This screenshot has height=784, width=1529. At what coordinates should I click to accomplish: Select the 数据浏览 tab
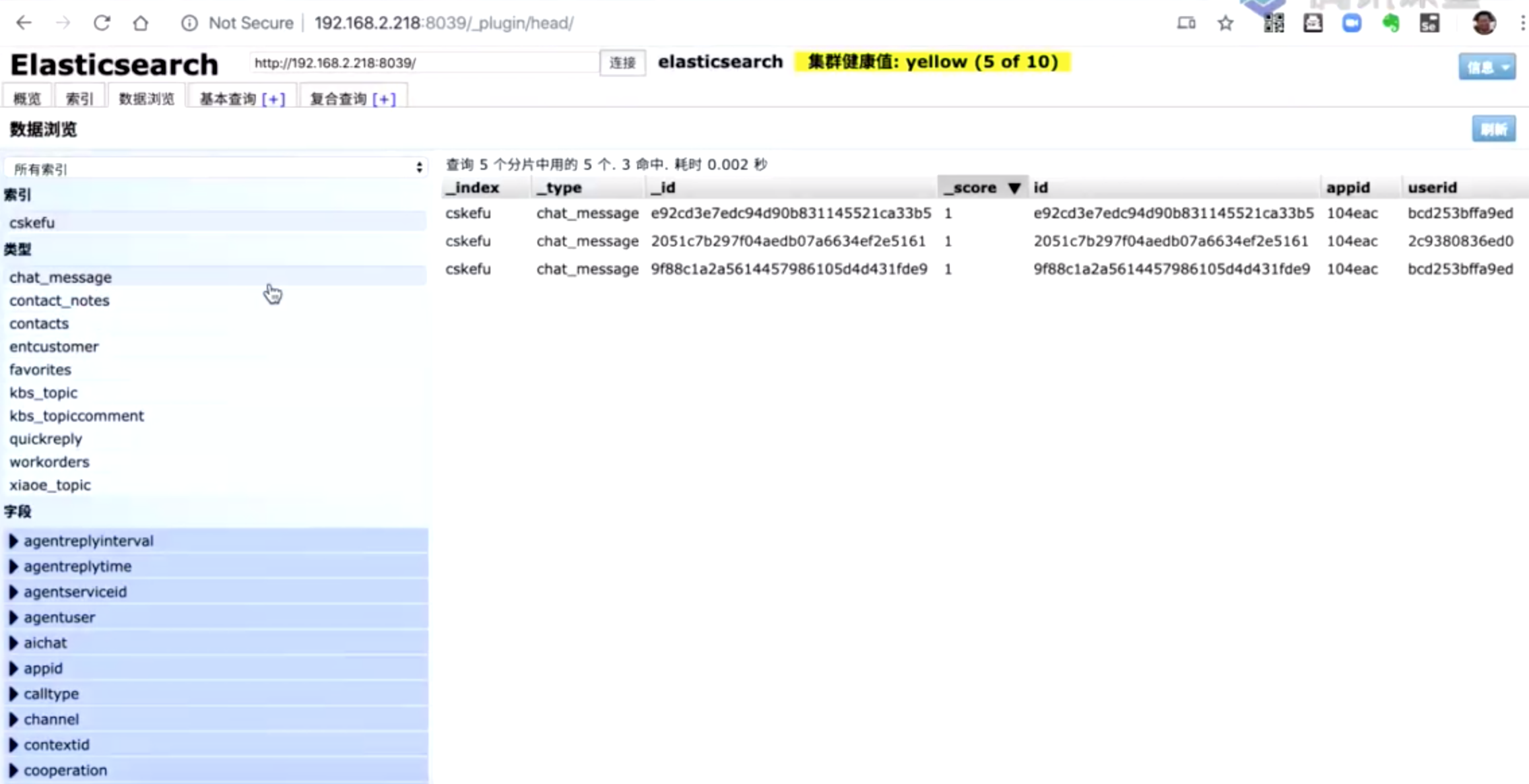pos(146,98)
